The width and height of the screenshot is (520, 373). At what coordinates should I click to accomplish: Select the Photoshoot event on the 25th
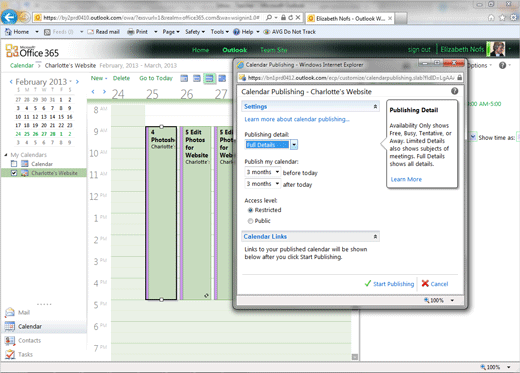coord(161,213)
